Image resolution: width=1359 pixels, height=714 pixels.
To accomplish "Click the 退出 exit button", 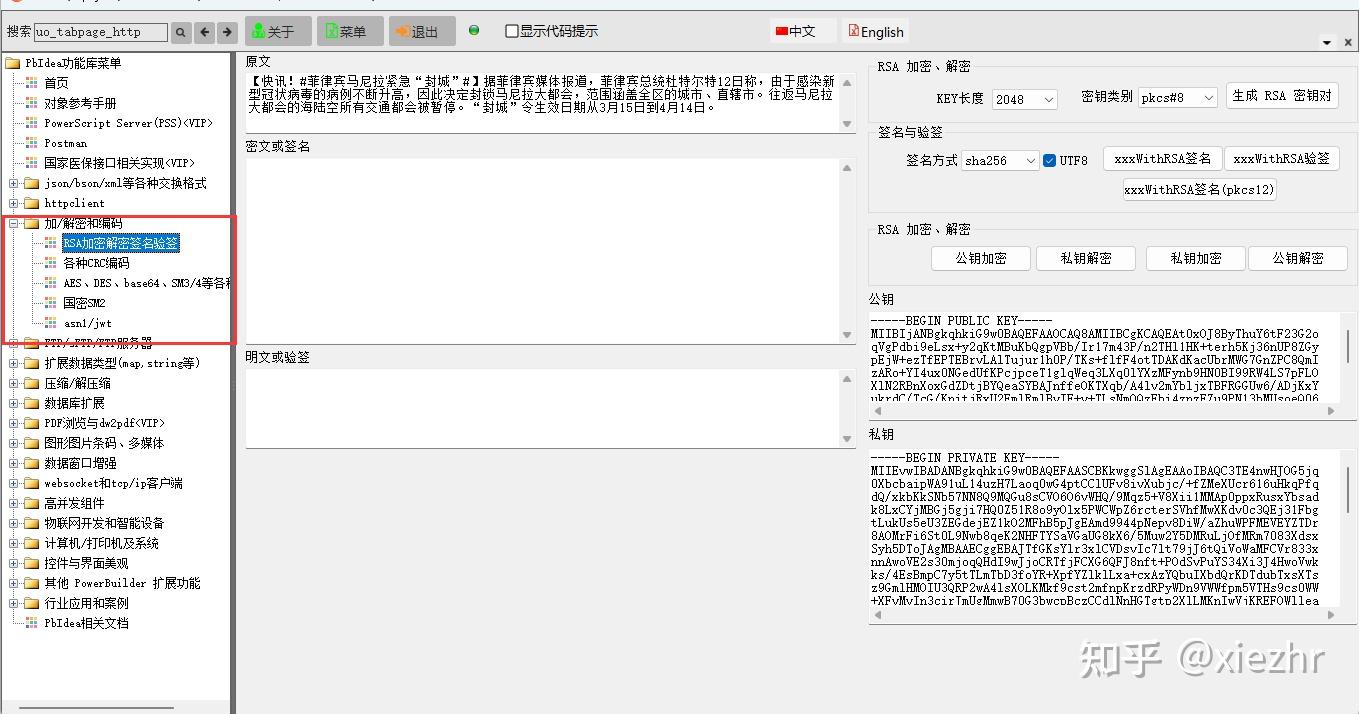I will pos(422,32).
